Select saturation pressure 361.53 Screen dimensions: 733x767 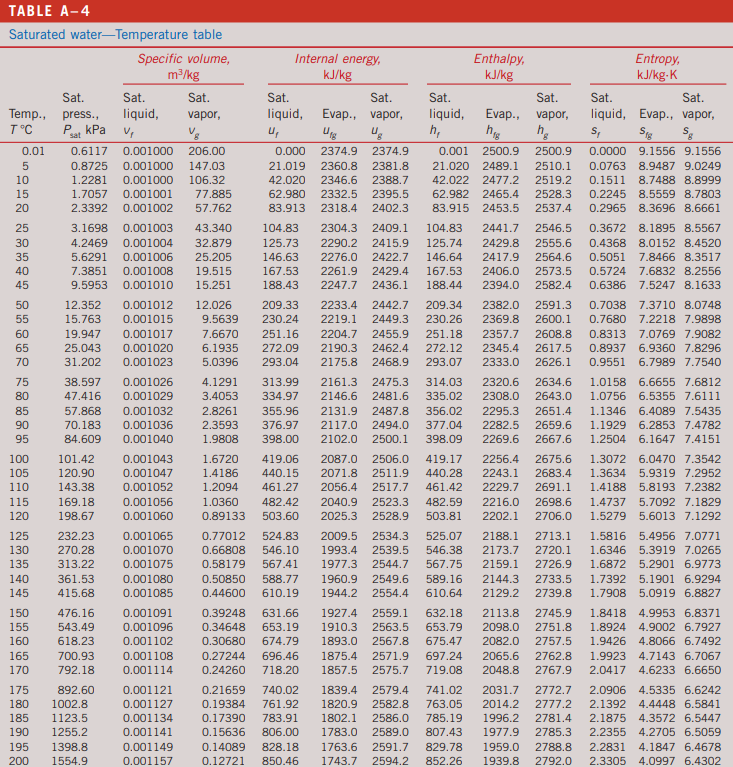tap(76, 580)
